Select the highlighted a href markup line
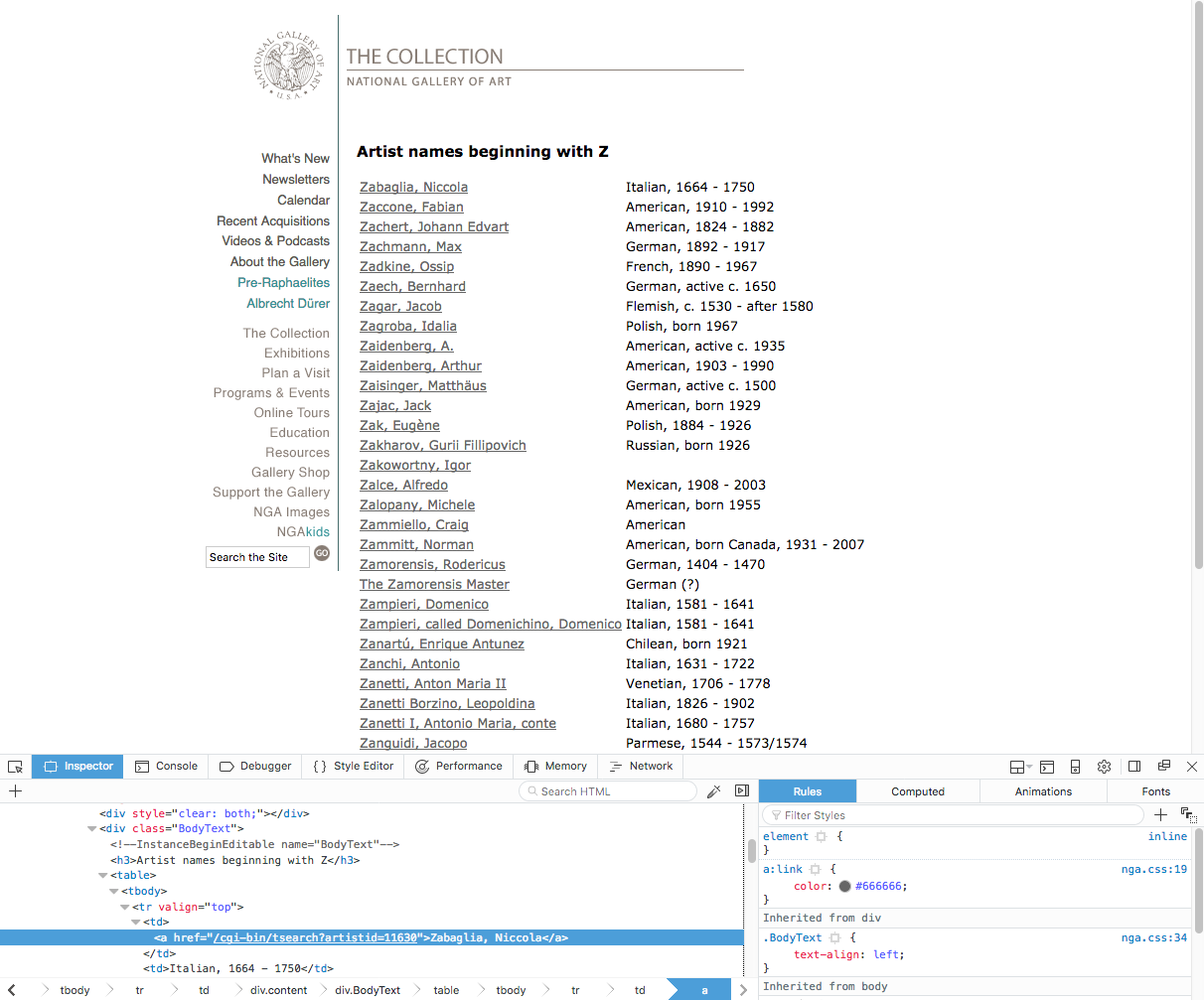The image size is (1204, 1000). point(372,937)
